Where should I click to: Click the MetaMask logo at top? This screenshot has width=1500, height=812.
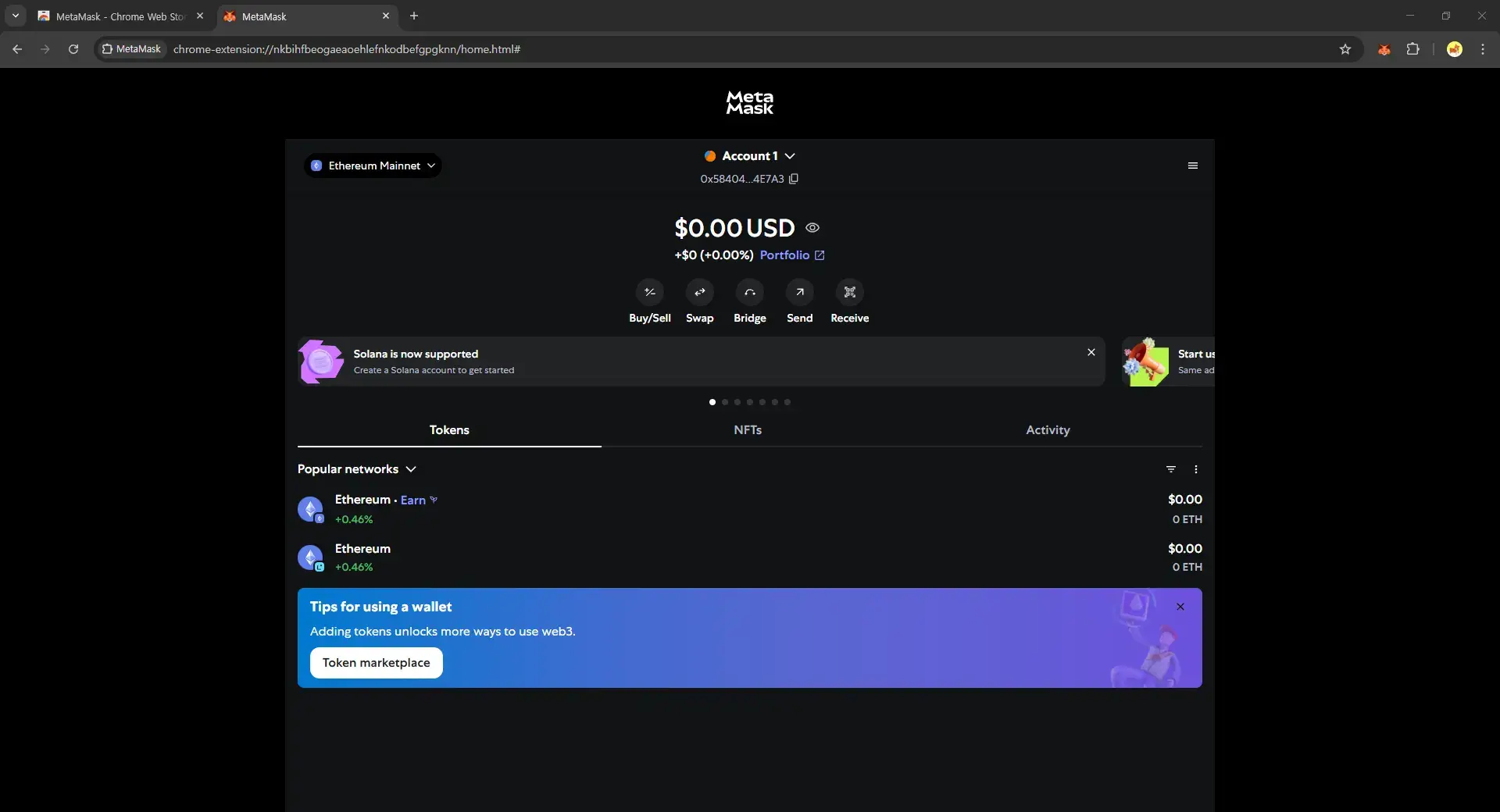click(x=749, y=102)
